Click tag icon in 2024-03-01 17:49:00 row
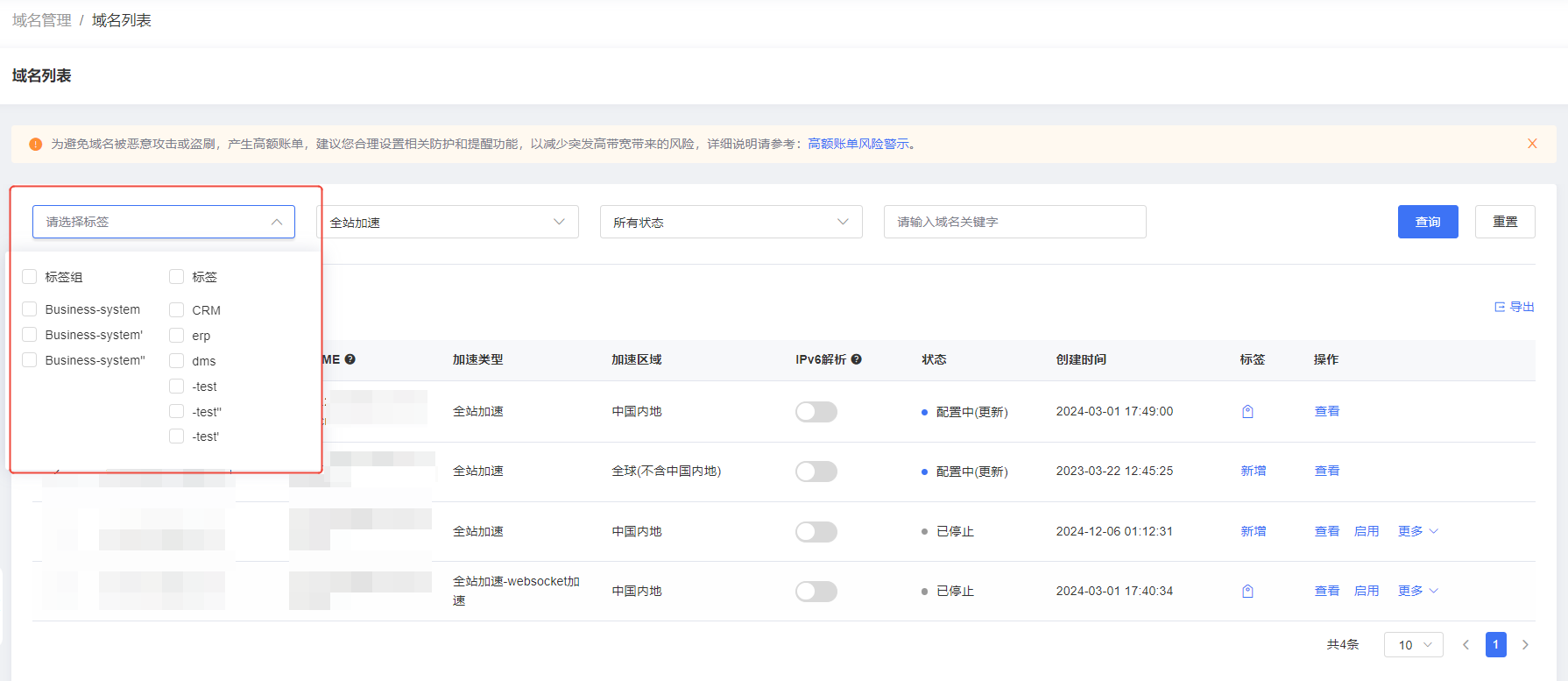This screenshot has width=1568, height=681. pyautogui.click(x=1247, y=411)
